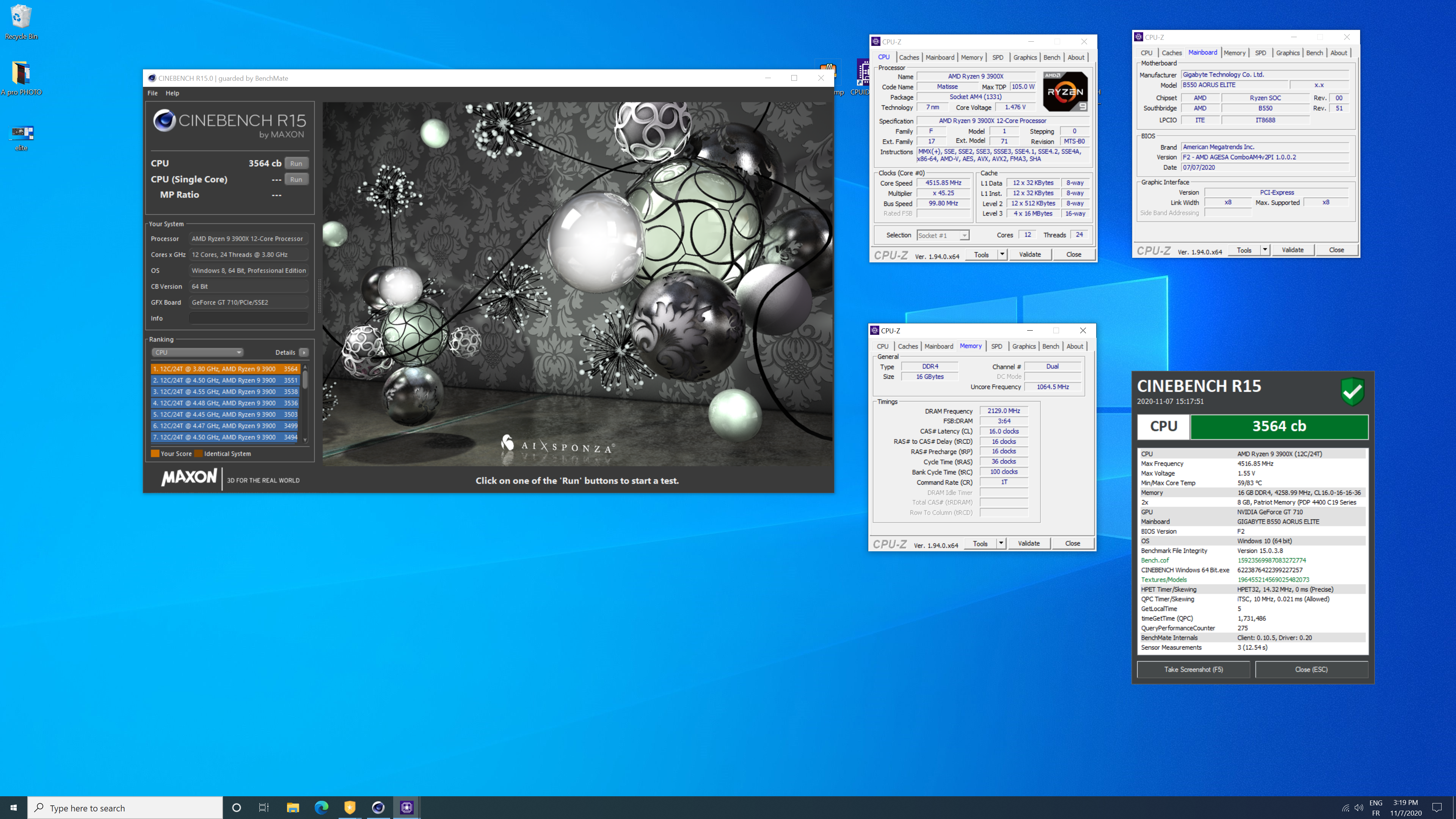
Task: Open the Recycle Bin desktop icon
Action: [x=21, y=22]
